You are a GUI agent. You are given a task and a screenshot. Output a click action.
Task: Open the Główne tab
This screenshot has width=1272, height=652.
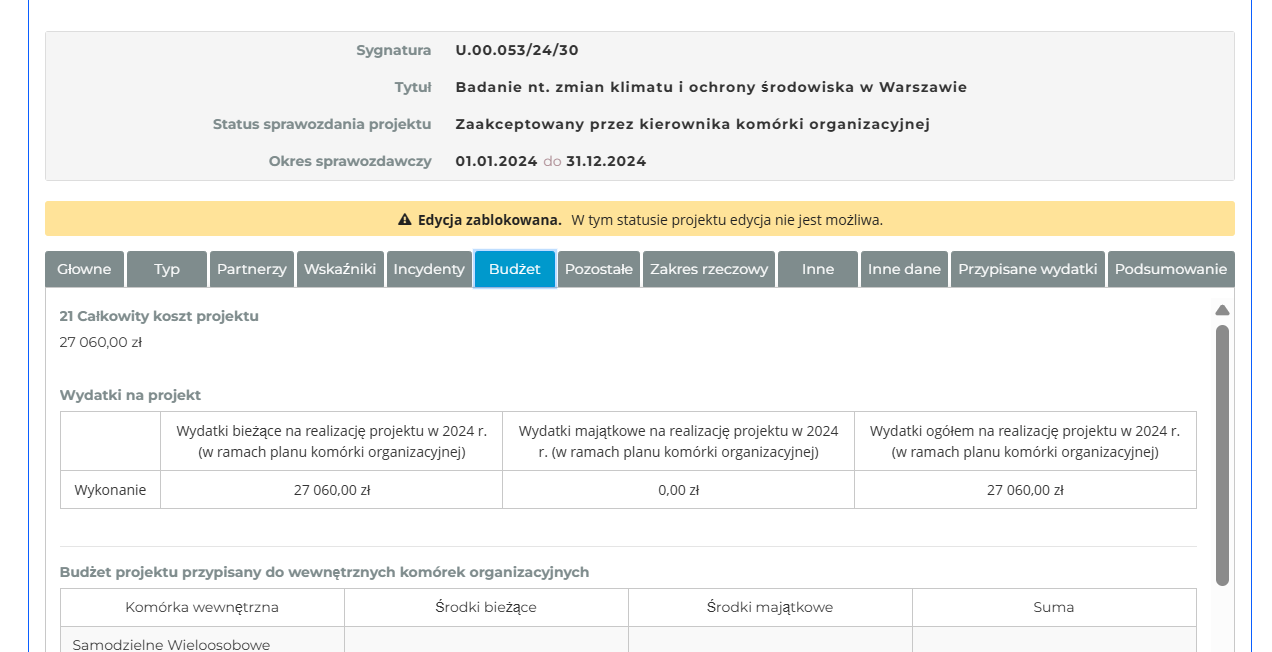[84, 269]
